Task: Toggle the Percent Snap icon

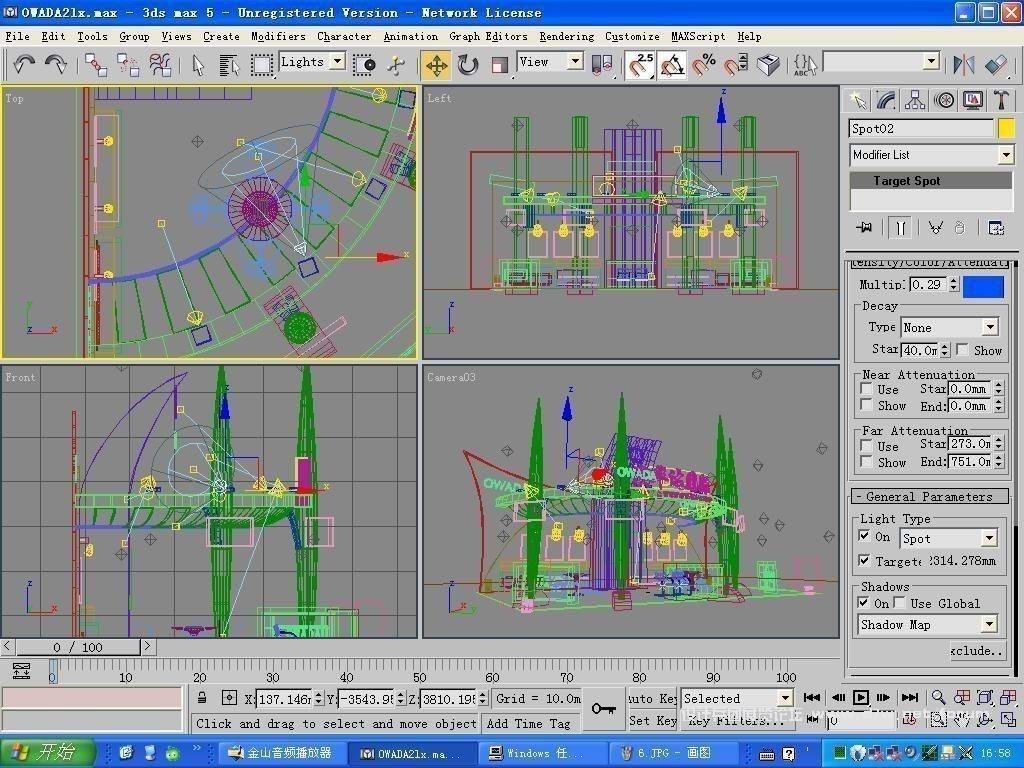Action: point(704,65)
